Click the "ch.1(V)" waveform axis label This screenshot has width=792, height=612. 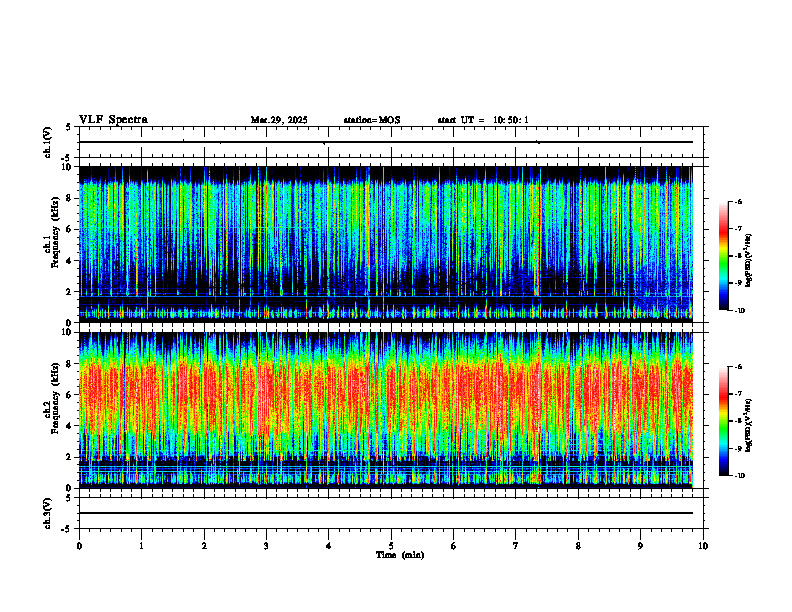pos(48,142)
